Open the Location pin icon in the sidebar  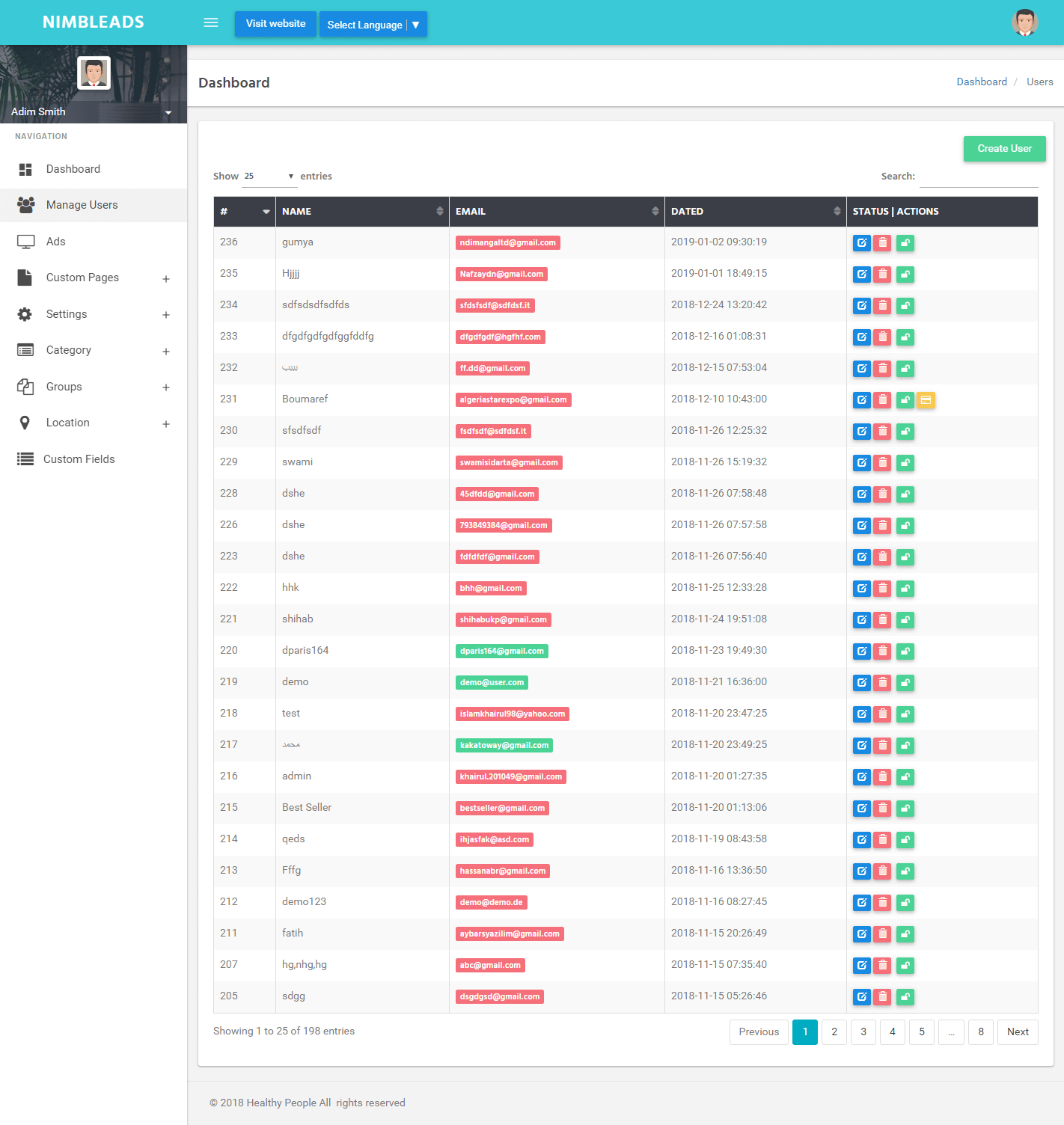pyautogui.click(x=26, y=423)
